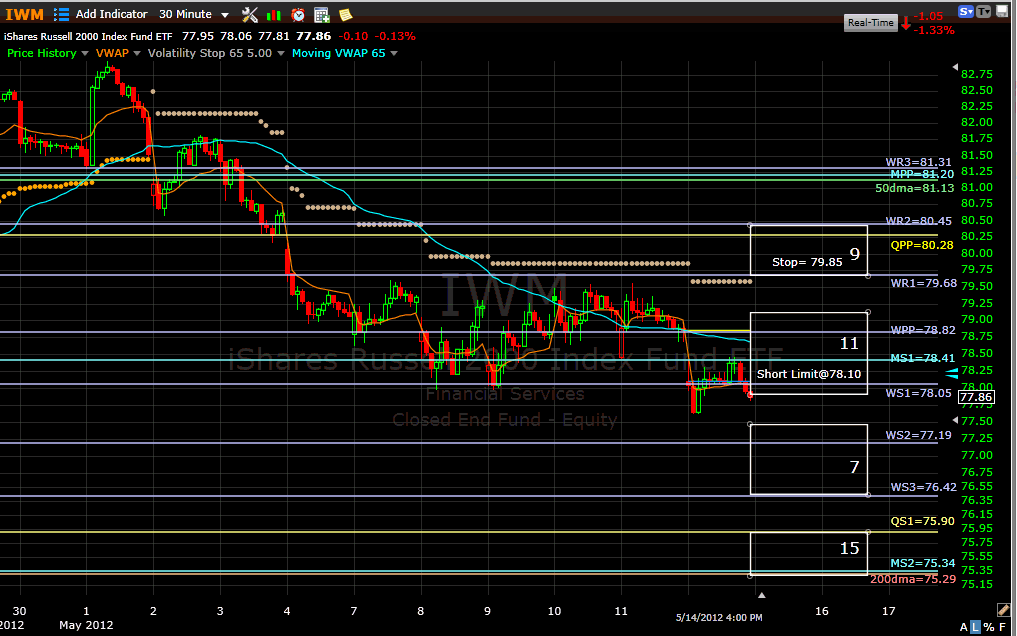Click the WS1=78.05 level label
The image size is (1017, 636).
pyautogui.click(x=918, y=393)
